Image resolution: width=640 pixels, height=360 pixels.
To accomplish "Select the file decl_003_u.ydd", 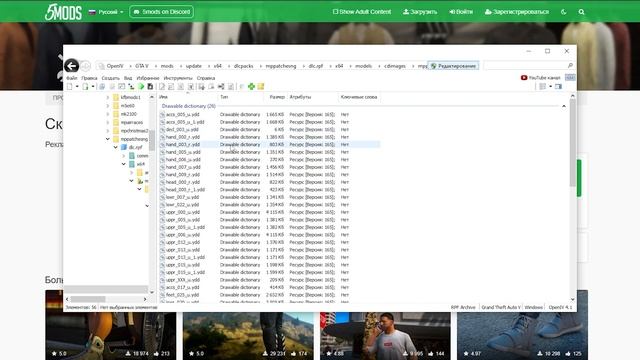I will tap(182, 129).
